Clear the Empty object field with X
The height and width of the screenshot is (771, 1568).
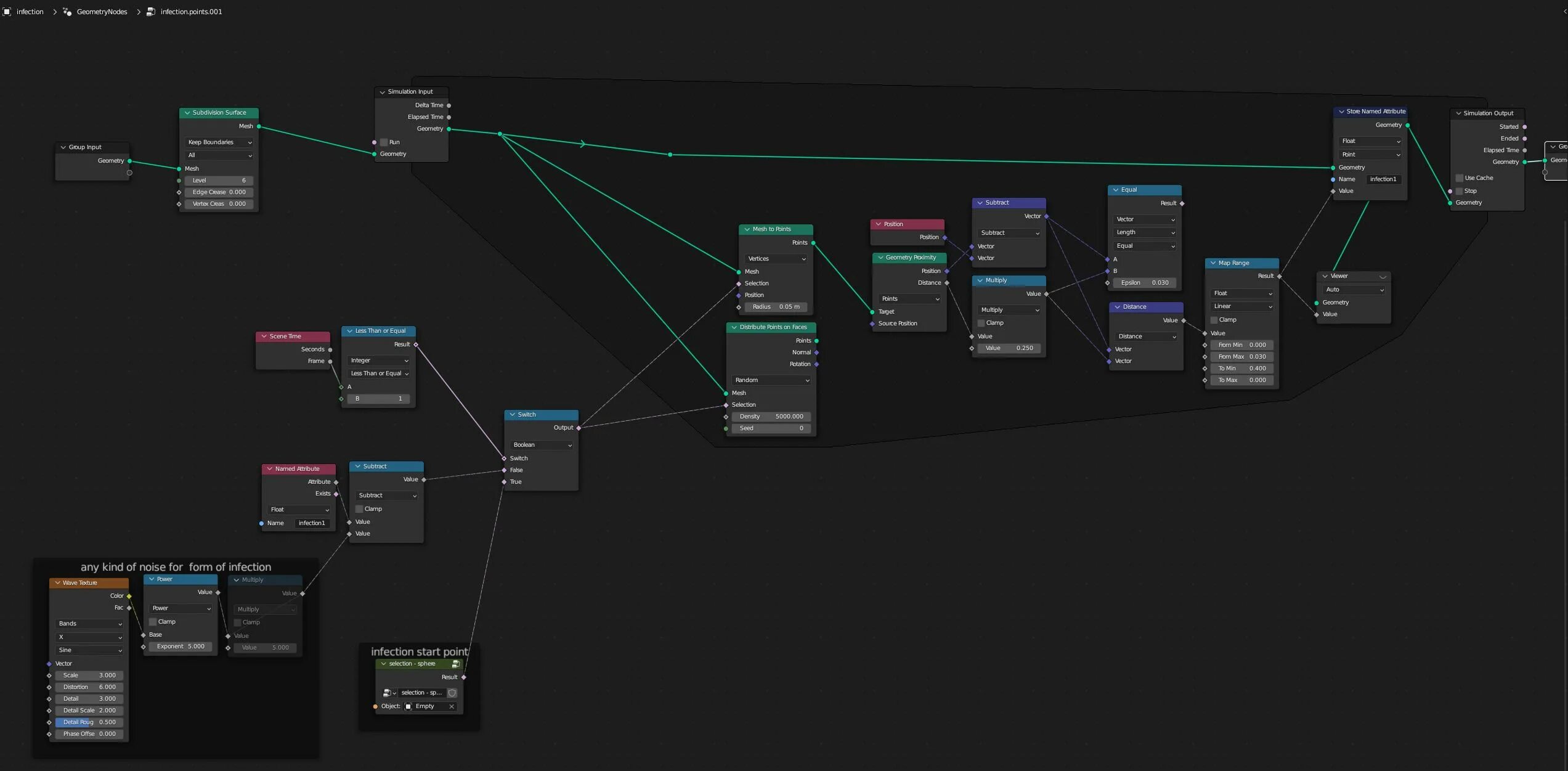(452, 706)
